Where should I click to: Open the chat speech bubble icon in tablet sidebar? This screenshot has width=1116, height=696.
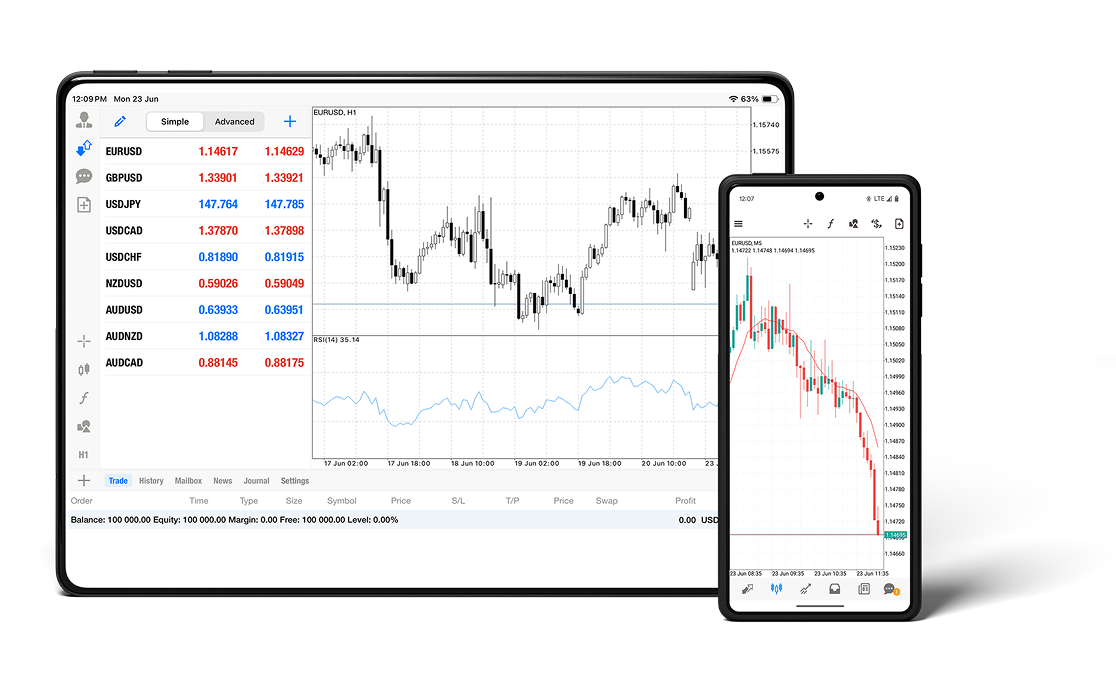(84, 177)
